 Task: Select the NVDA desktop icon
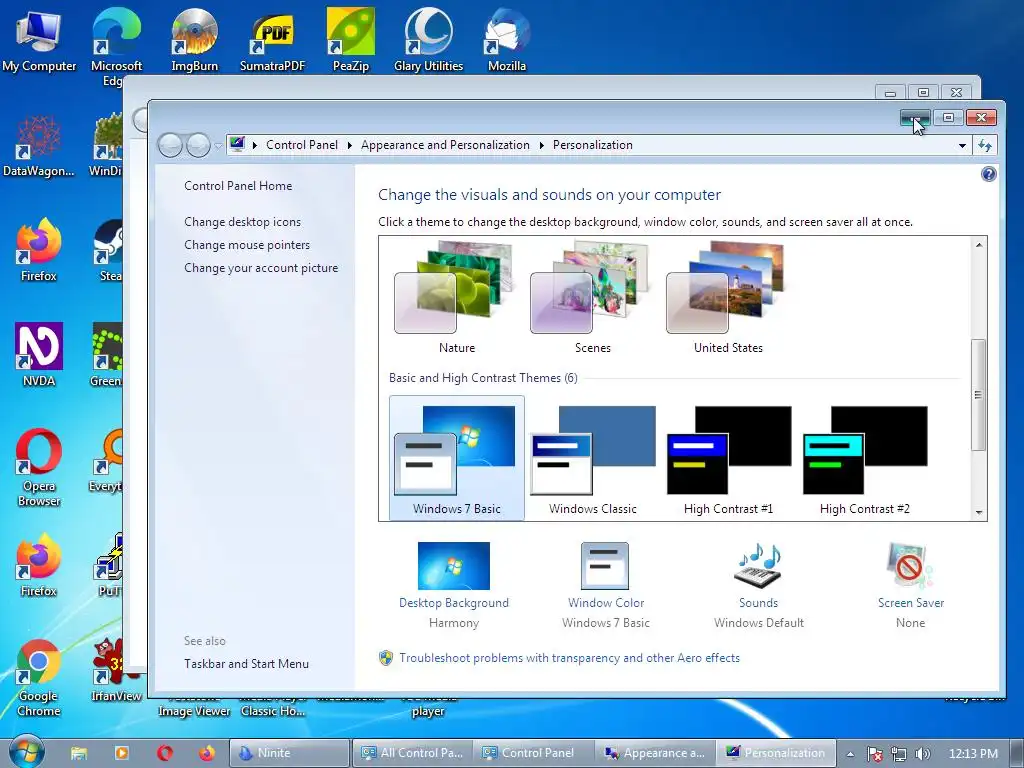tap(39, 355)
